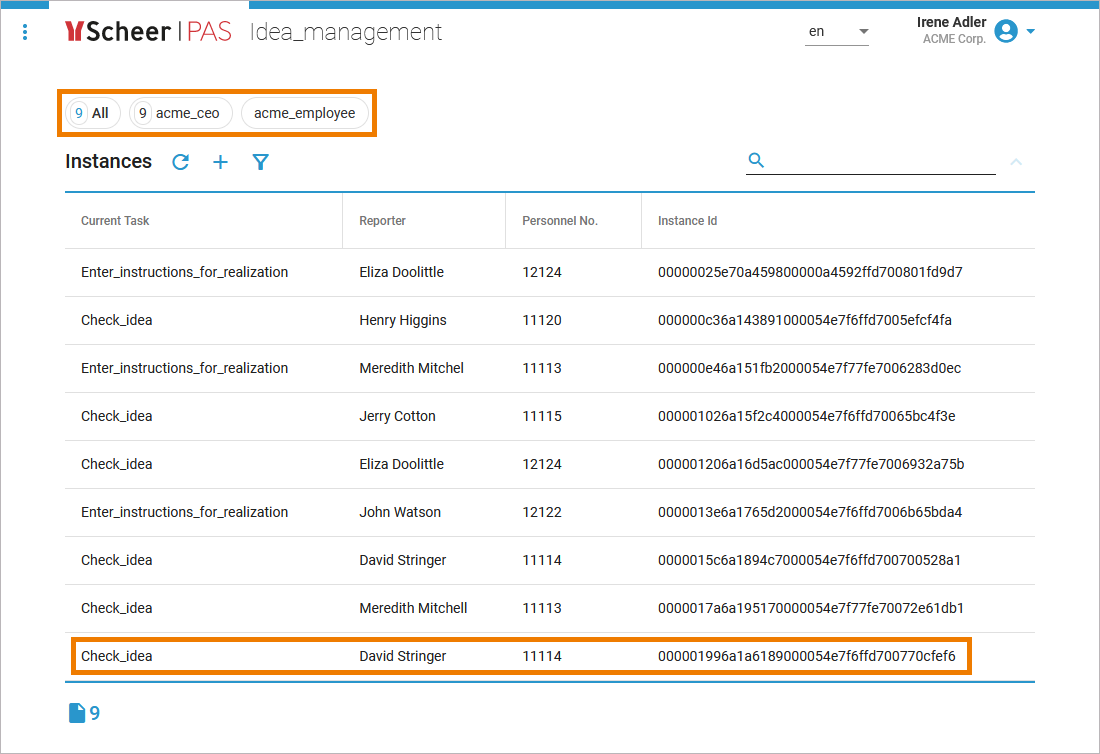Click the document count icon at bottom
1100x754 pixels.
(x=77, y=713)
